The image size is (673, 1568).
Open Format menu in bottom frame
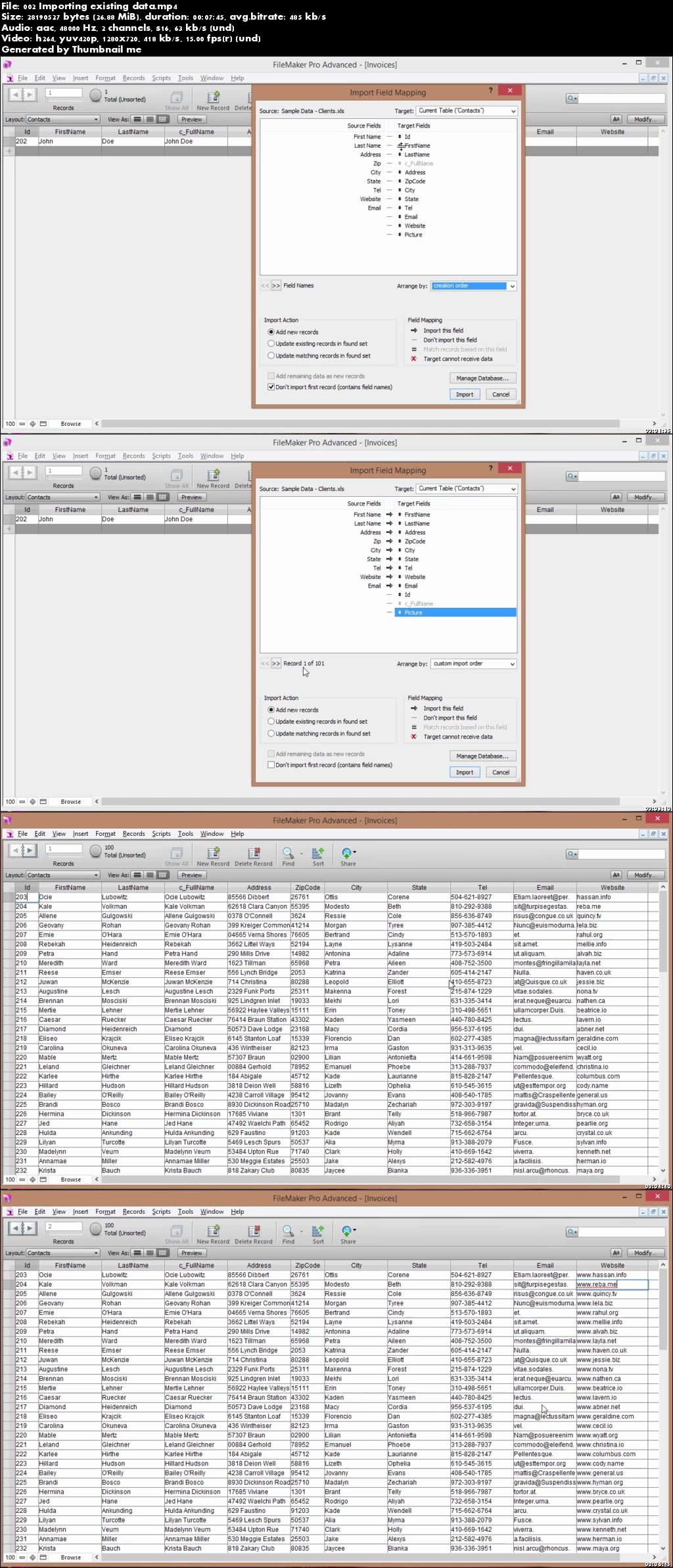click(105, 1211)
